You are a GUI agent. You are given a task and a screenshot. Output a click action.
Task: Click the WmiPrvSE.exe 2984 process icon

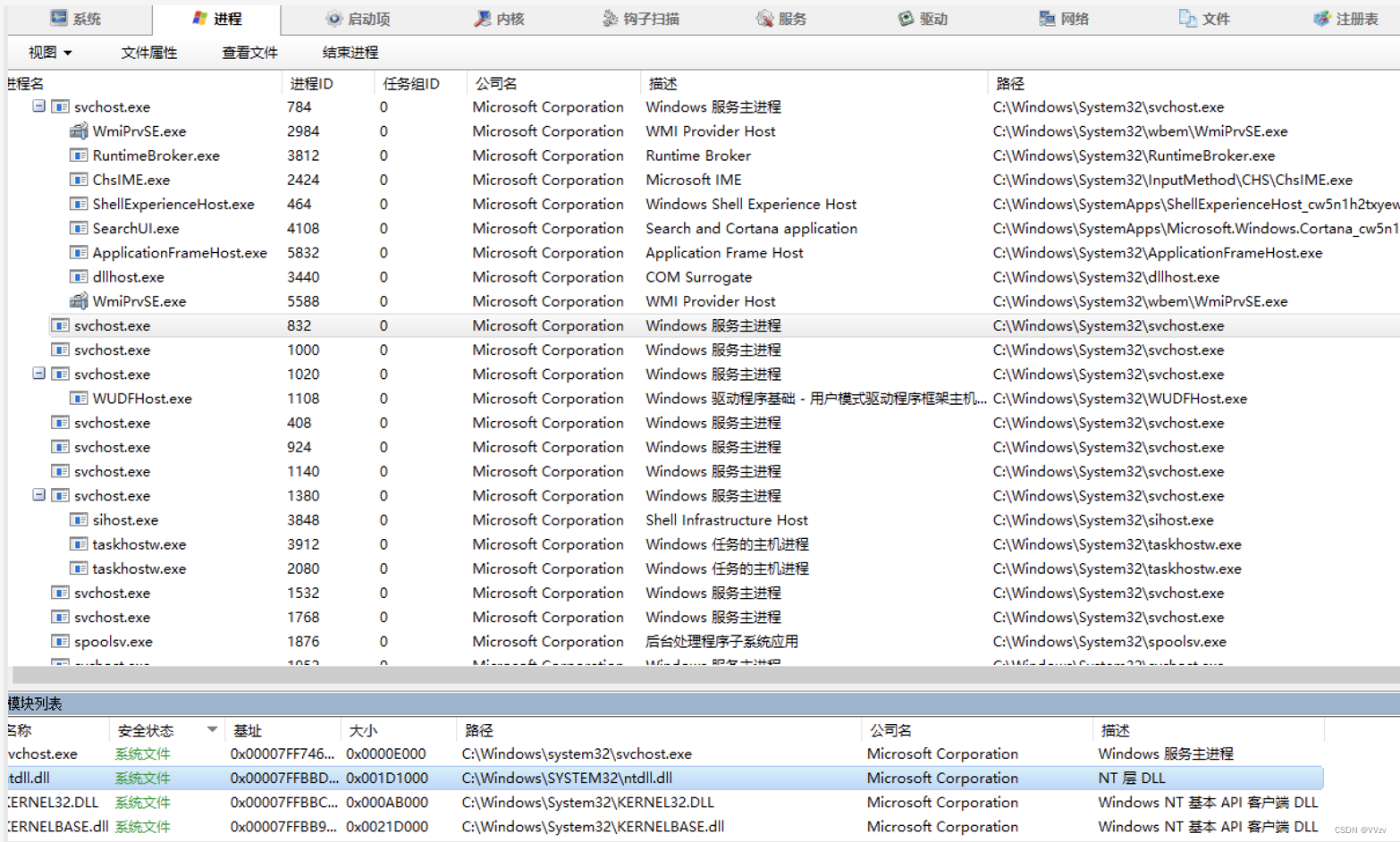pyautogui.click(x=79, y=131)
